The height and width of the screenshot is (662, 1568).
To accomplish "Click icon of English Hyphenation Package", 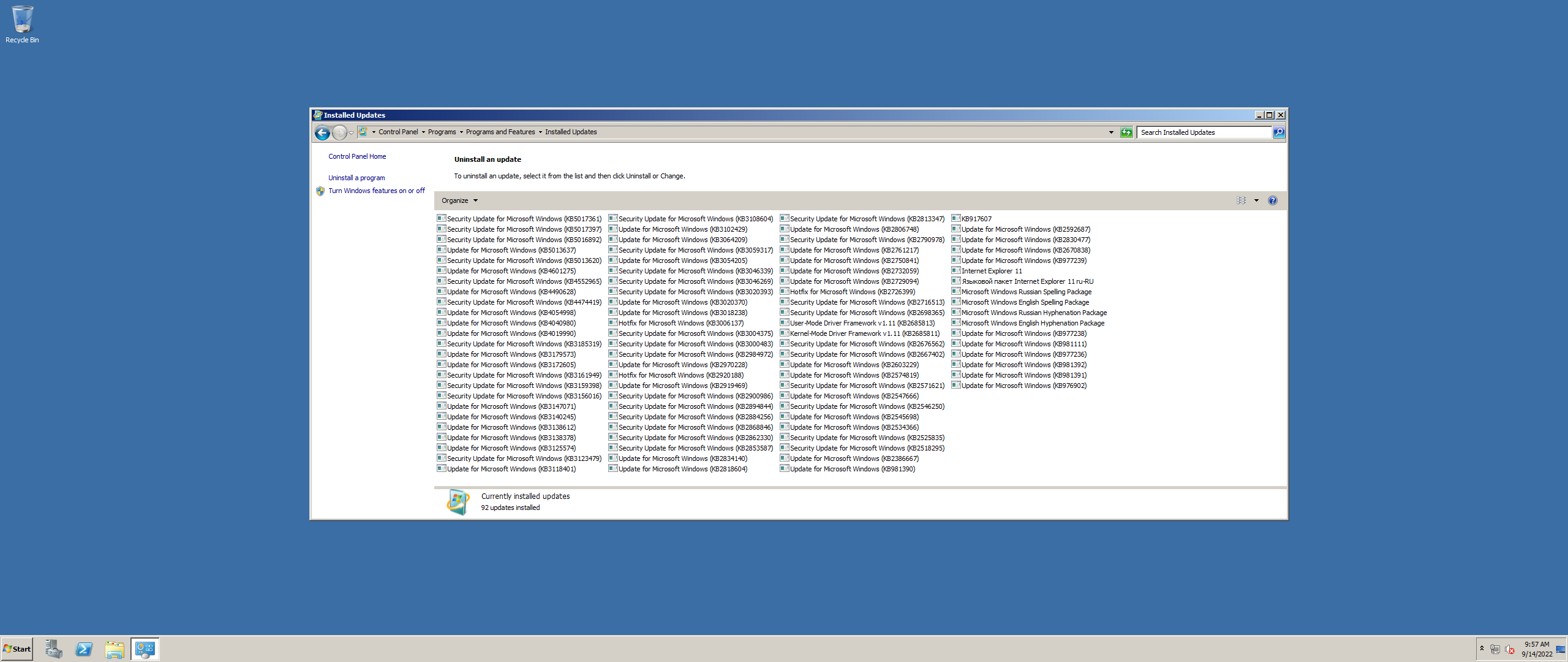I will (956, 322).
